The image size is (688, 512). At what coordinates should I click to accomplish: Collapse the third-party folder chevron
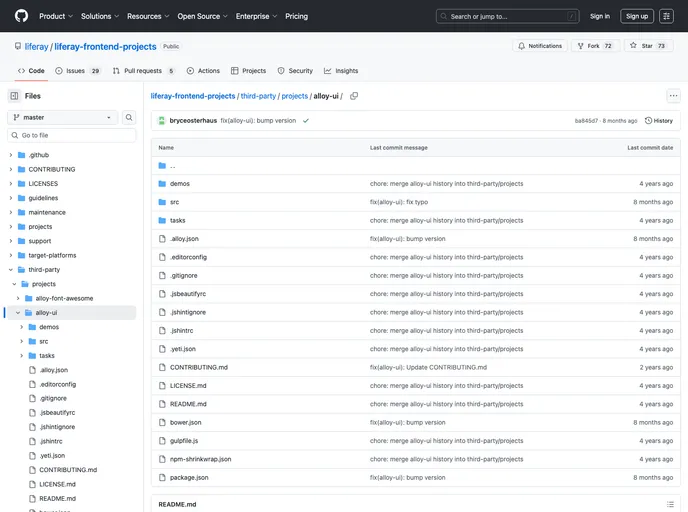coord(11,270)
